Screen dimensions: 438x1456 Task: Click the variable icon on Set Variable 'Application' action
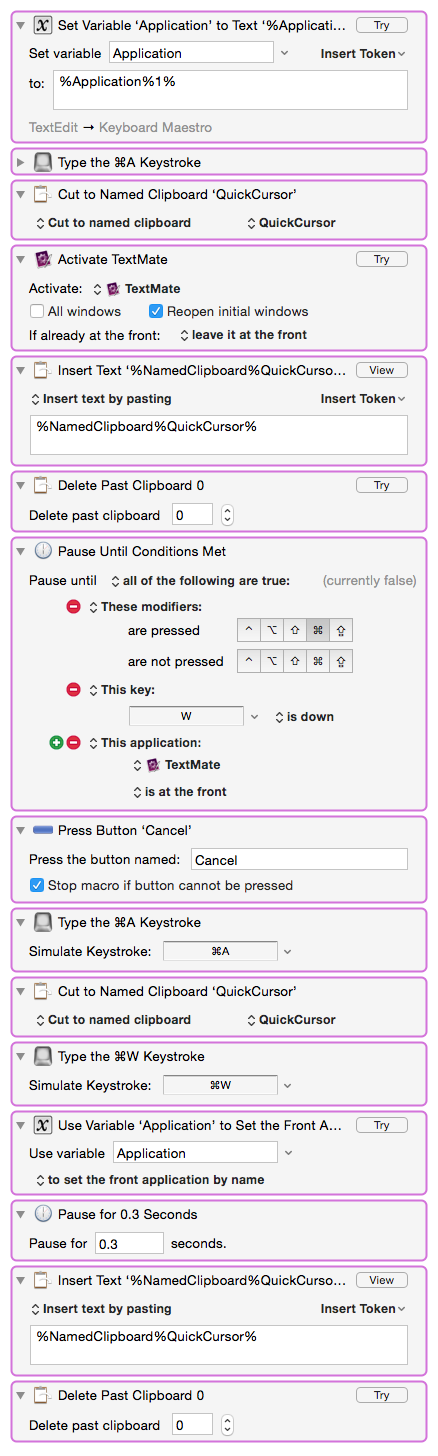[x=43, y=25]
